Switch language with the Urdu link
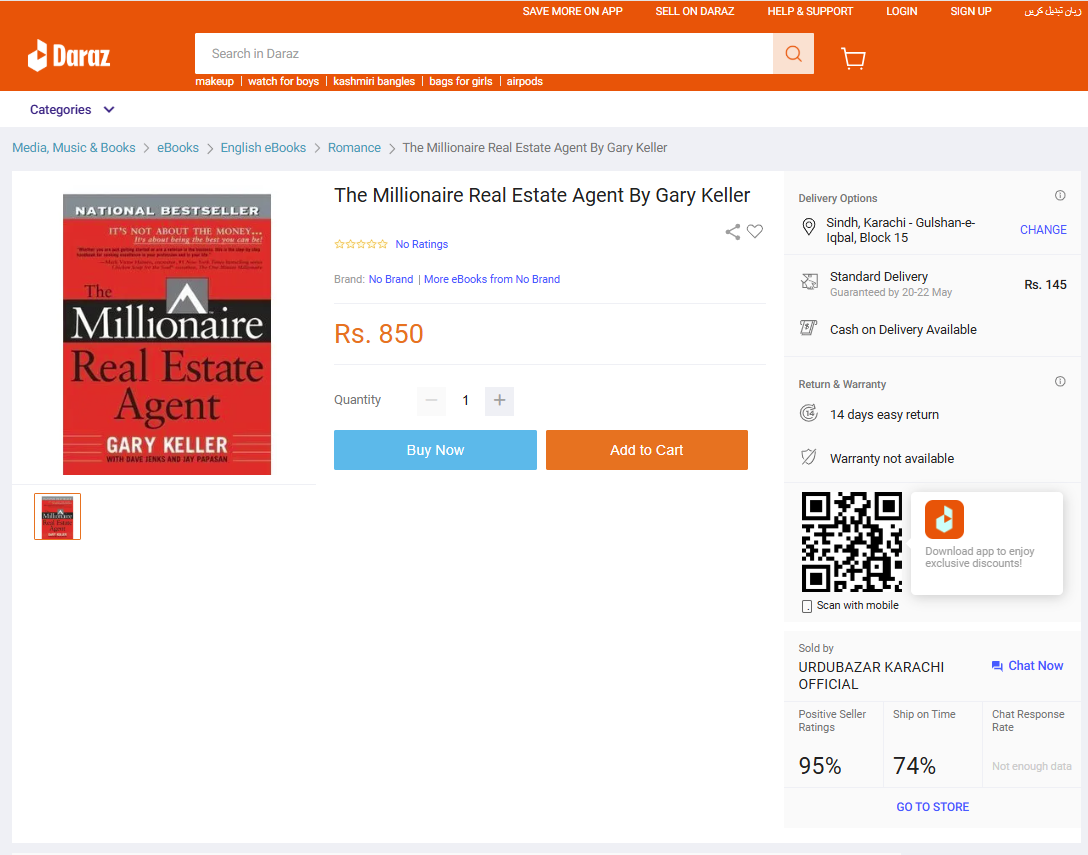1088x855 pixels. (1053, 11)
